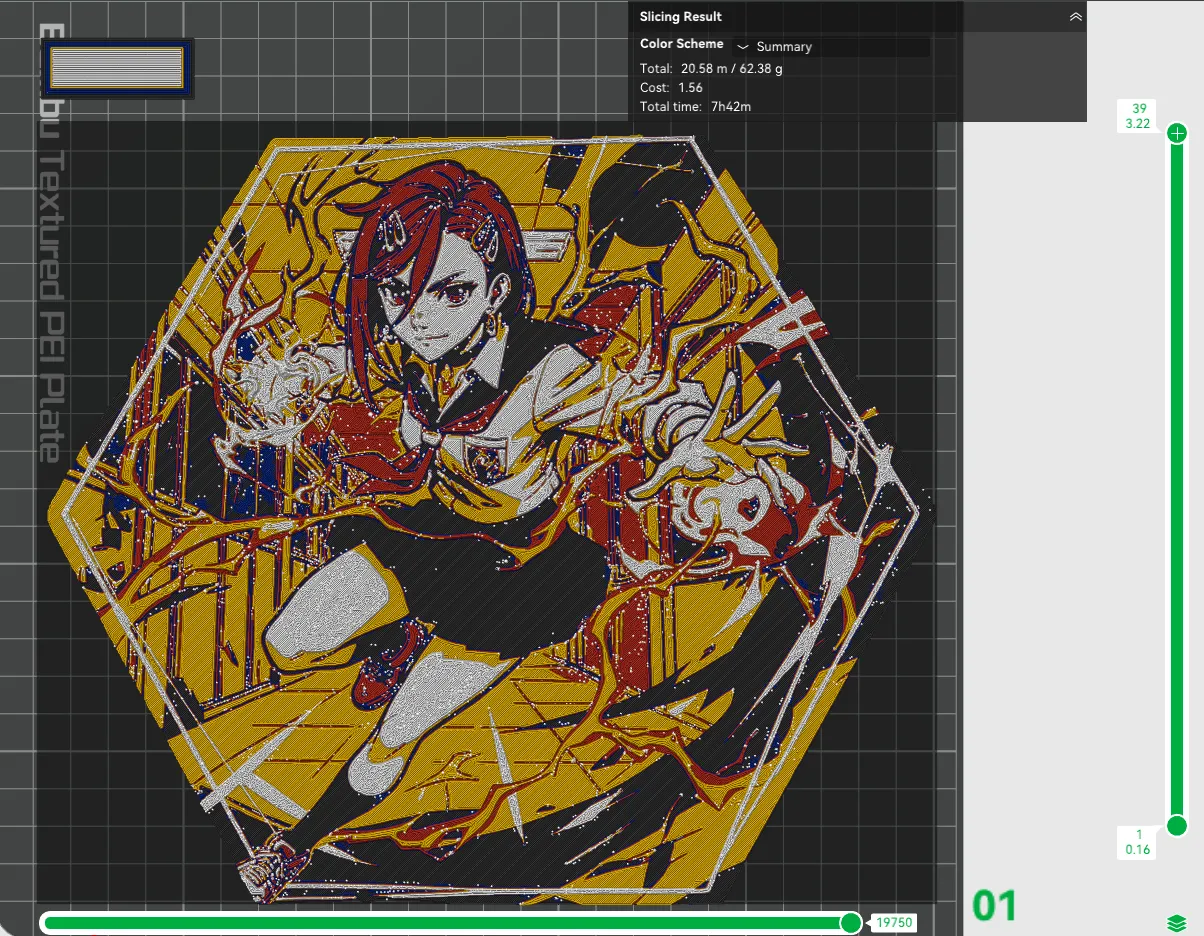This screenshot has height=936, width=1204.
Task: Click the Slicing Result panel title
Action: point(681,17)
